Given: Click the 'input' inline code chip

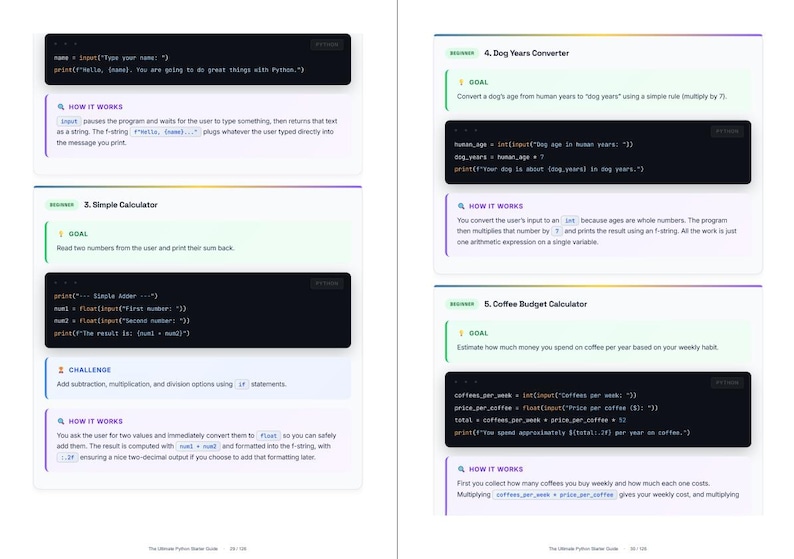Looking at the screenshot, I should [x=69, y=122].
